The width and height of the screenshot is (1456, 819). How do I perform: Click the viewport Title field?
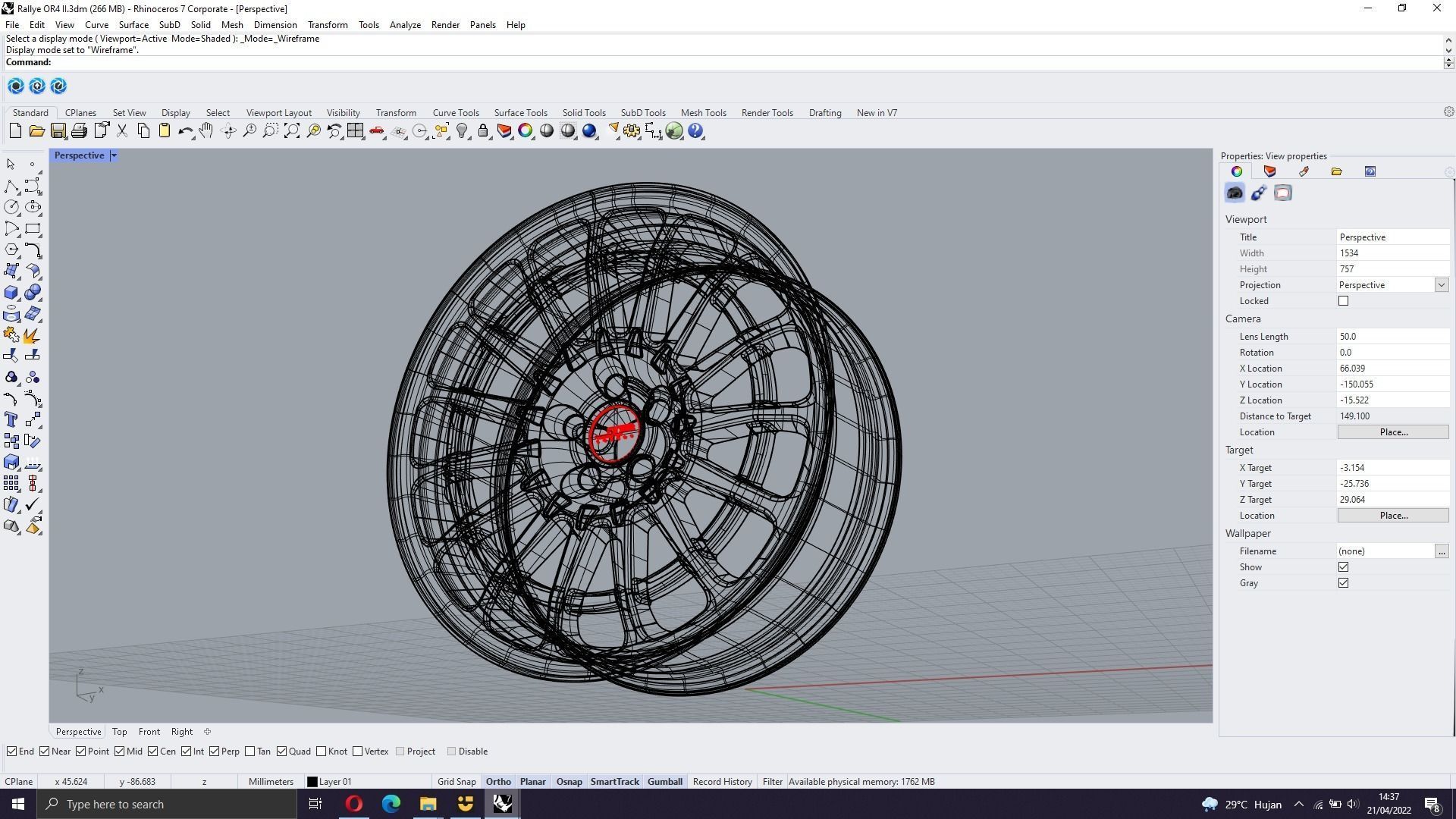(x=1393, y=237)
